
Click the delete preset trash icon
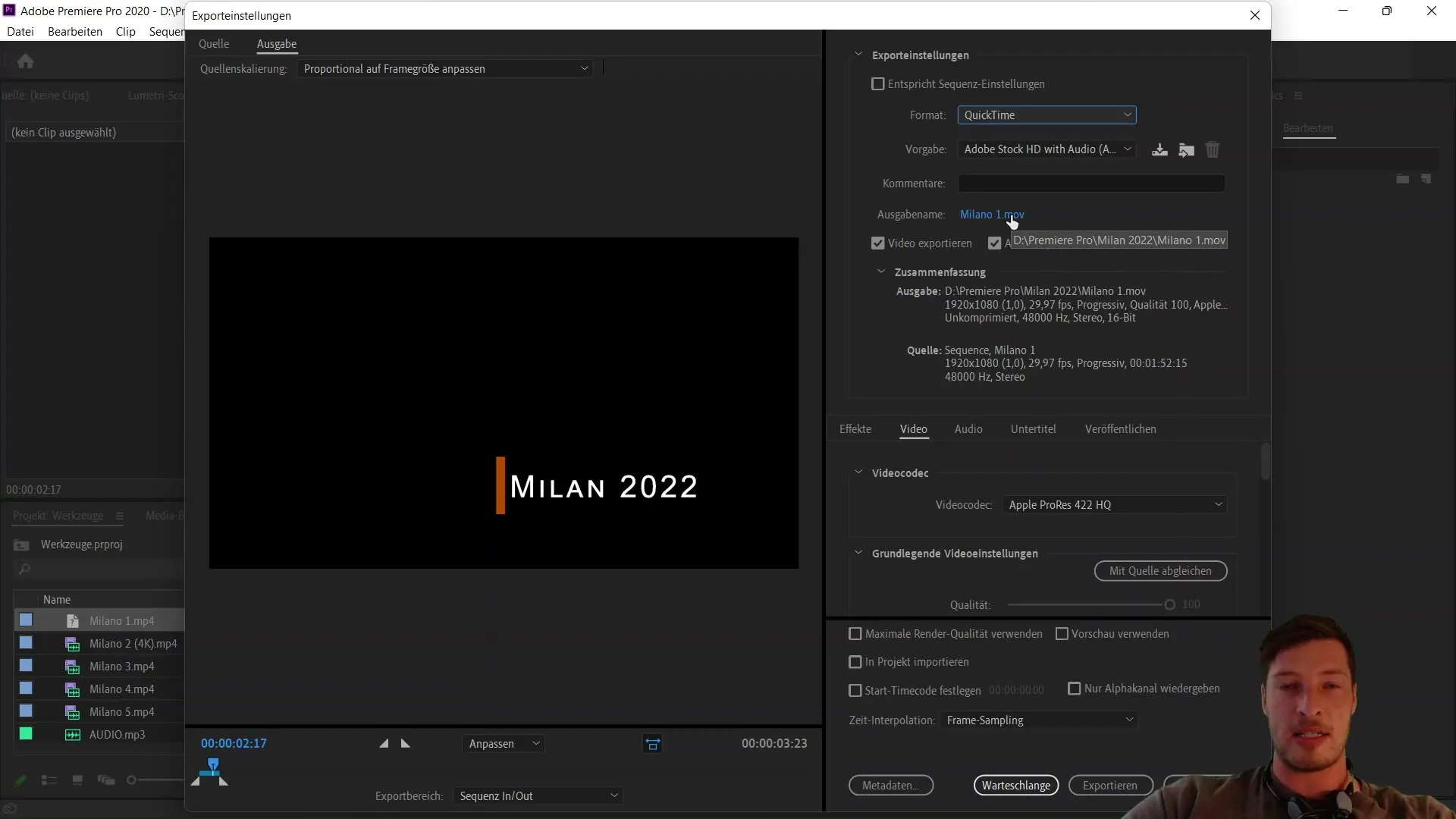(x=1213, y=149)
